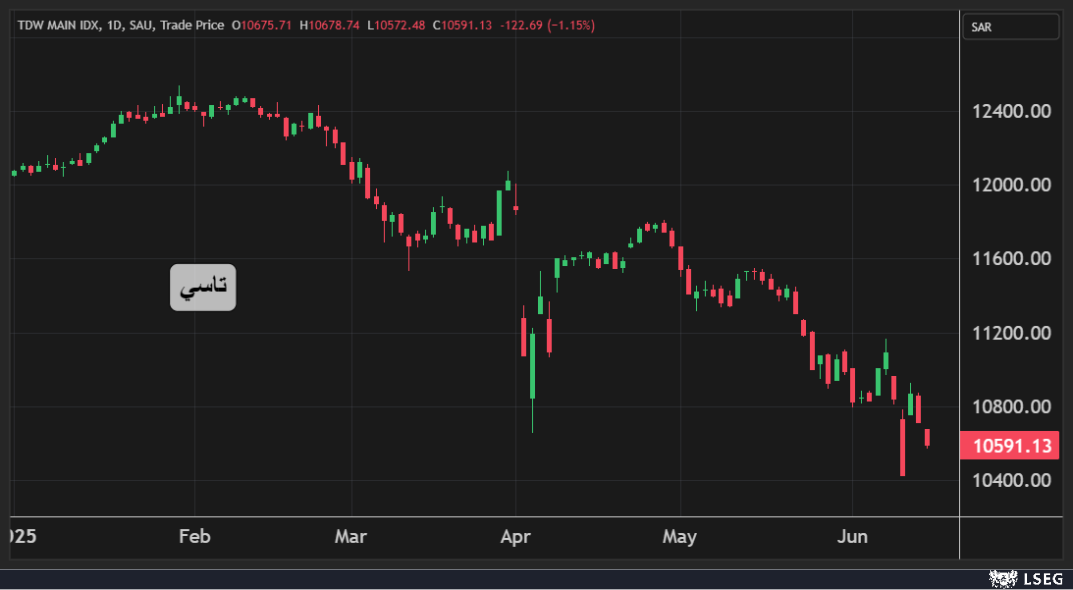Screen dimensions: 1073x590
Task: Click the 11200.00 price axis label
Action: pos(1011,333)
